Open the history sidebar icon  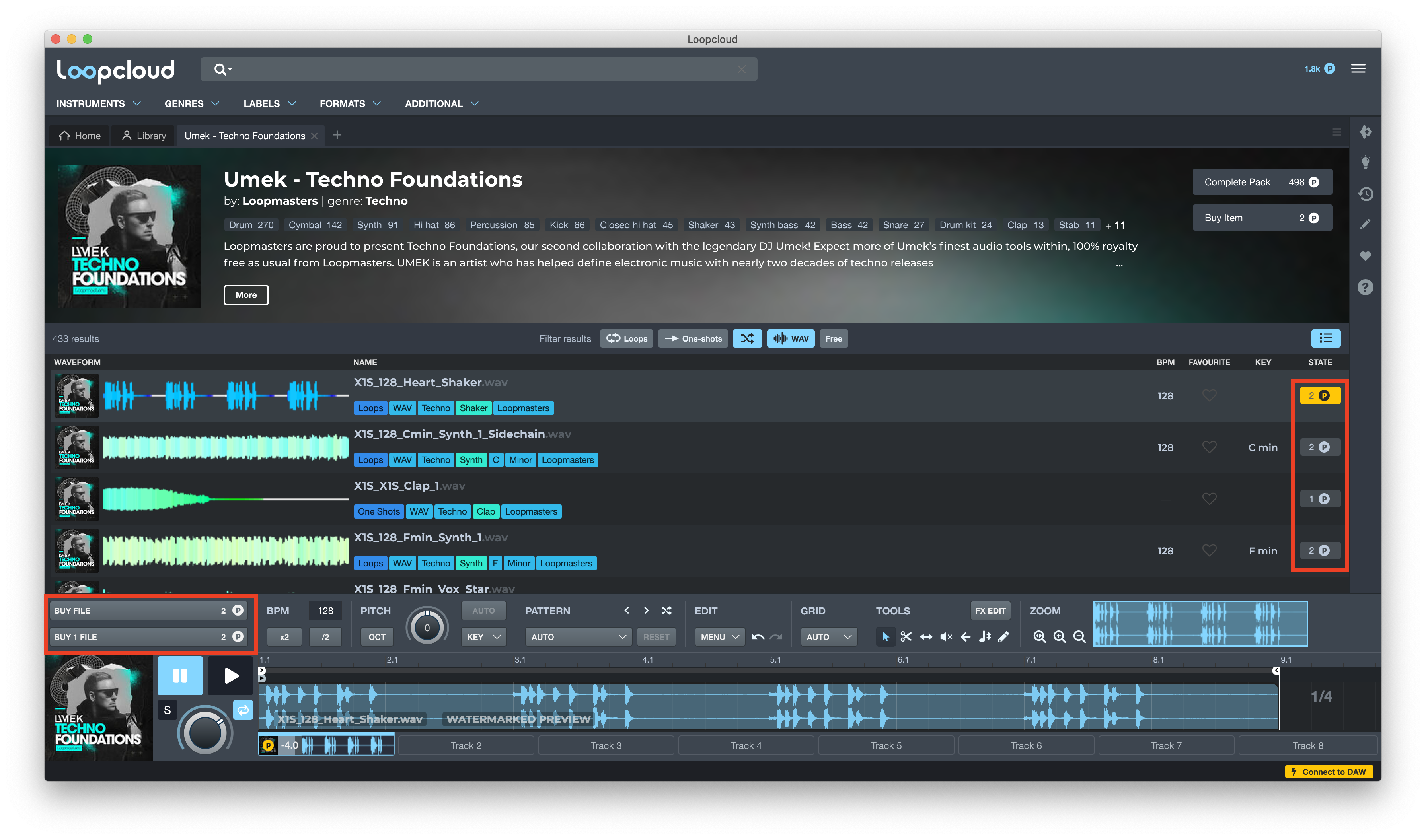point(1365,194)
